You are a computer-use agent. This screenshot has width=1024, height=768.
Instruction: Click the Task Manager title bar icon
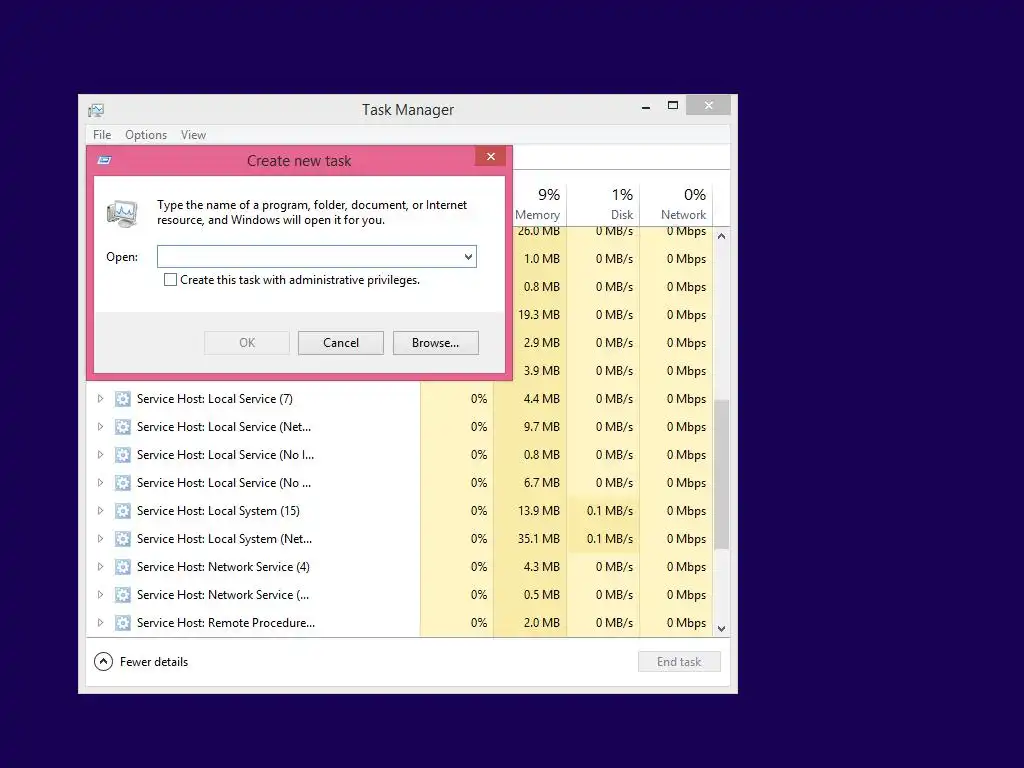click(96, 110)
